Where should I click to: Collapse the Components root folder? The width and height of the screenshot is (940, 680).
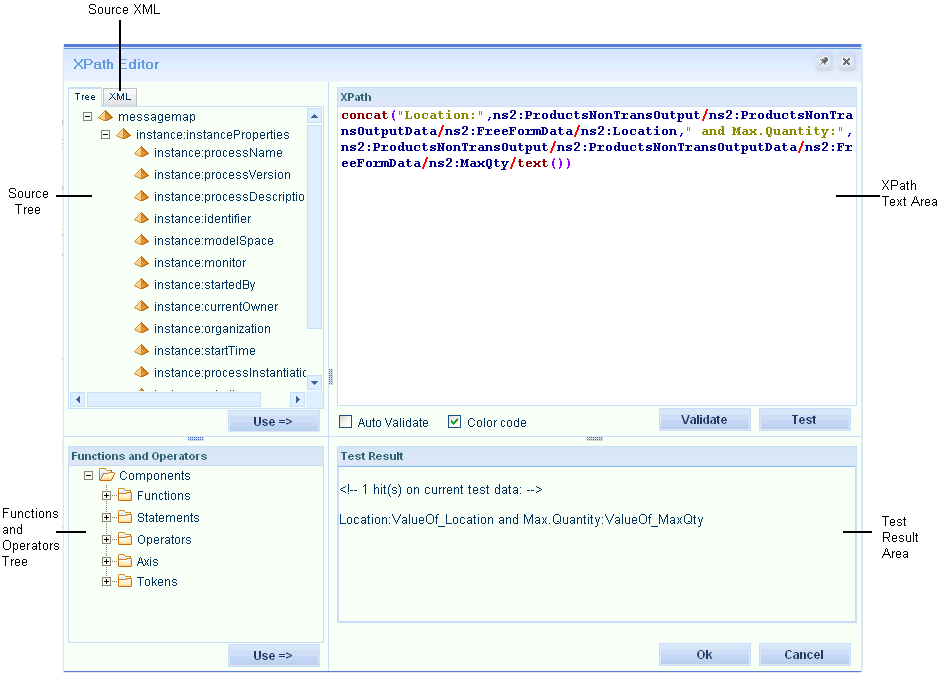click(89, 476)
